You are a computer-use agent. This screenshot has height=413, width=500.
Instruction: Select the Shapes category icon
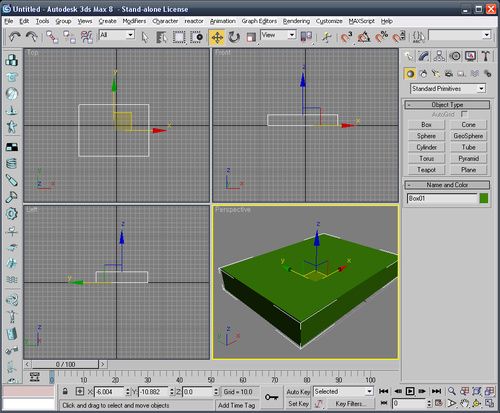[x=423, y=74]
